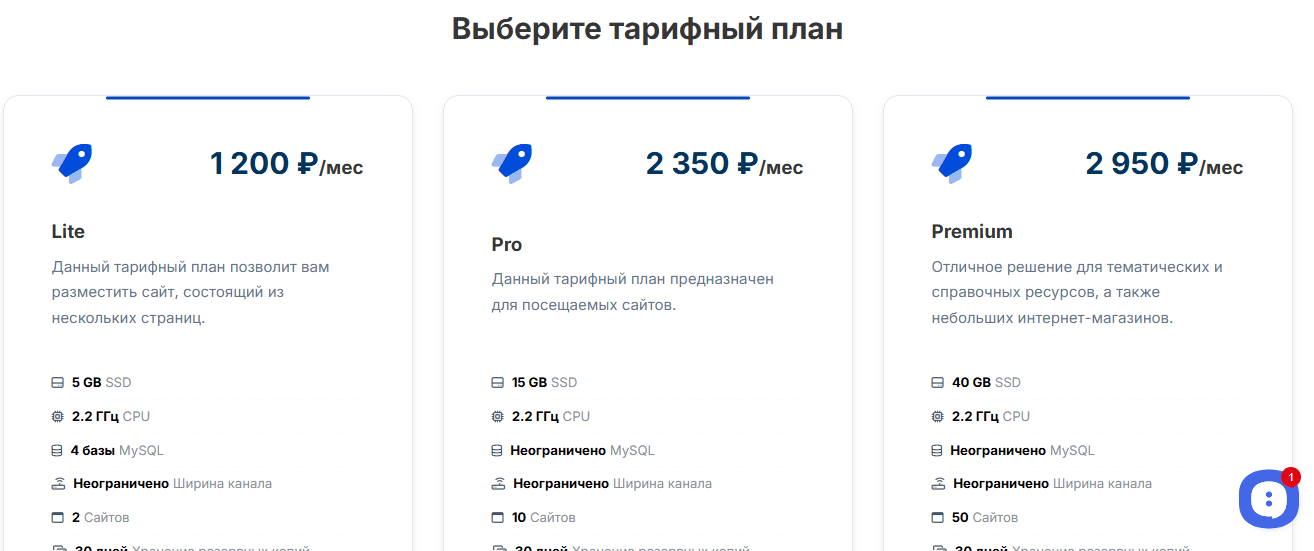Select the Lite plan title
The height and width of the screenshot is (551, 1314).
point(68,232)
